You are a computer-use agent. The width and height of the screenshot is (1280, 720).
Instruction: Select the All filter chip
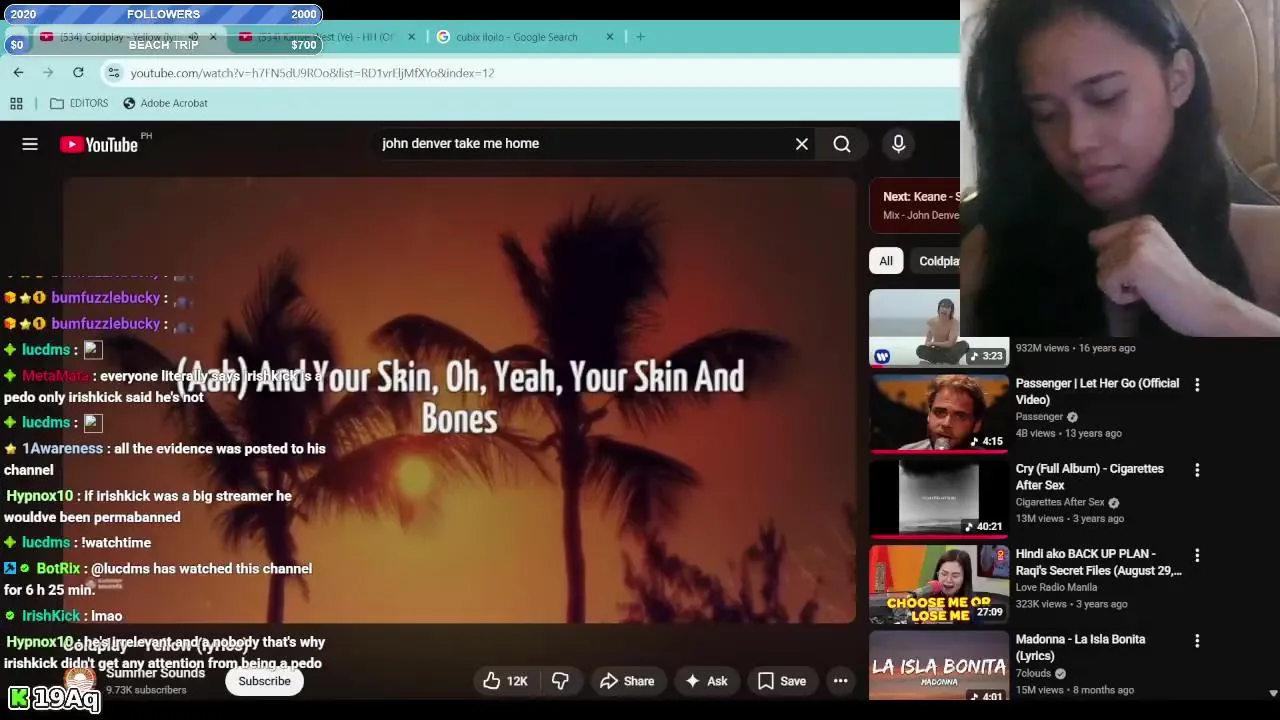[886, 261]
